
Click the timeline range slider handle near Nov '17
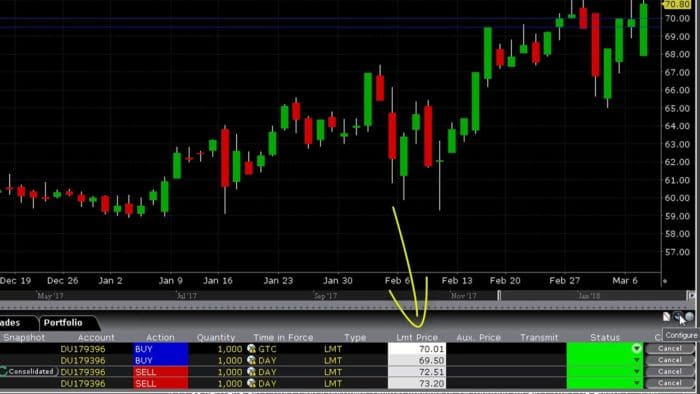(x=499, y=295)
